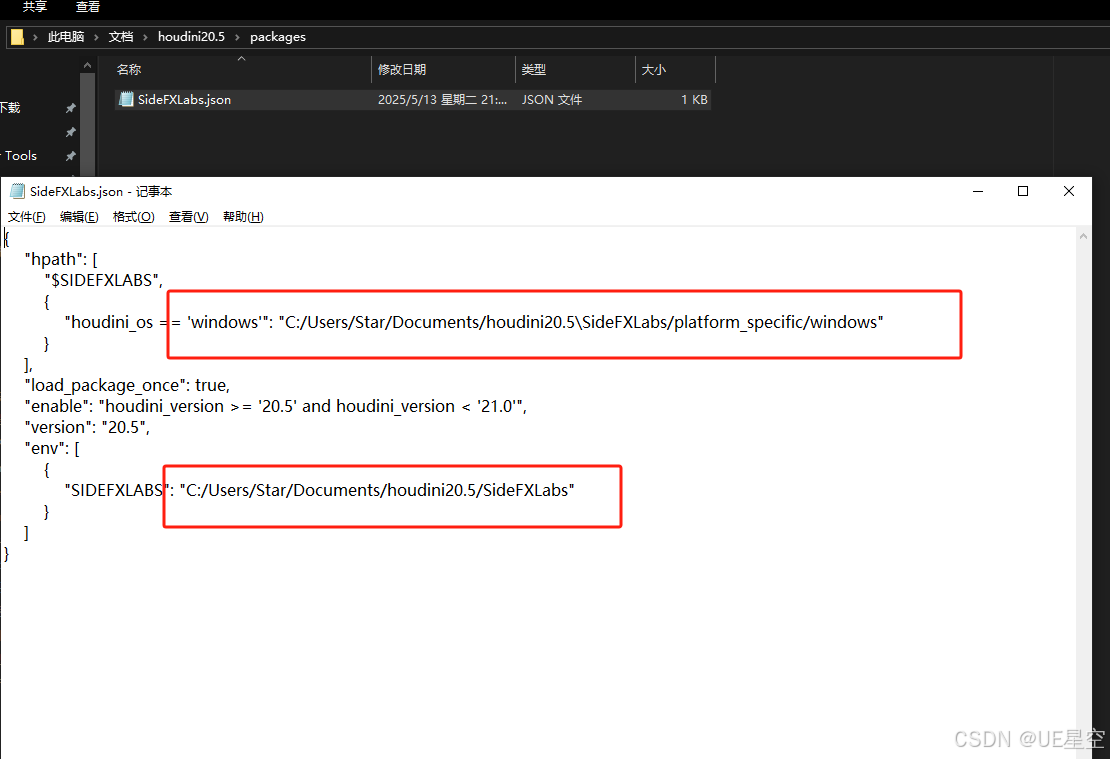Click the 2025/5/13 modified date cell
This screenshot has width=1110, height=759.
[442, 99]
